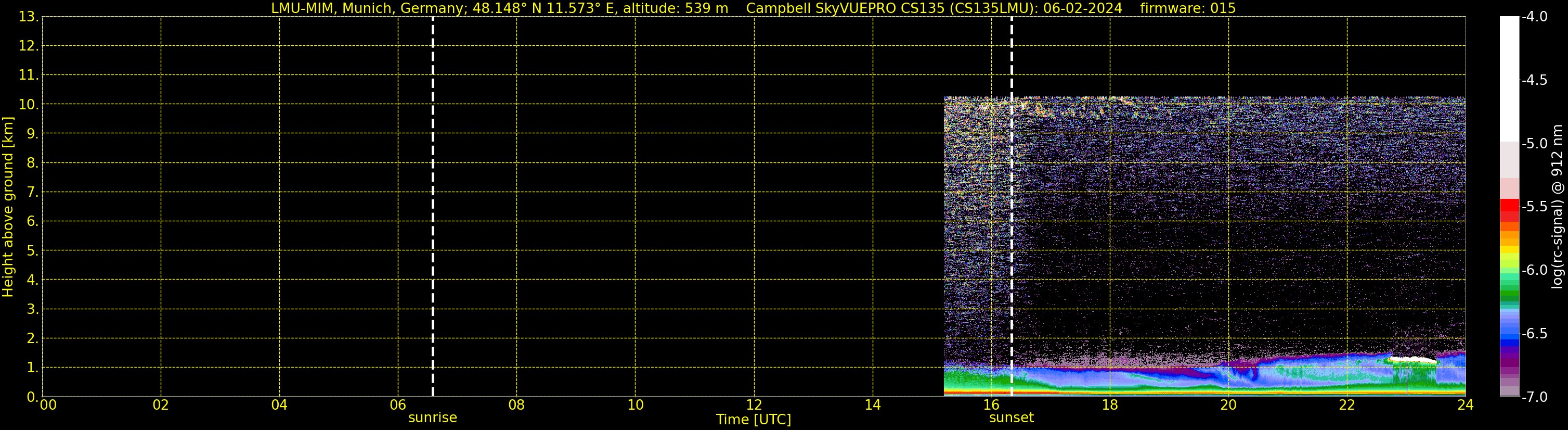Click 'altitude: 539 m' in the title

676,8
